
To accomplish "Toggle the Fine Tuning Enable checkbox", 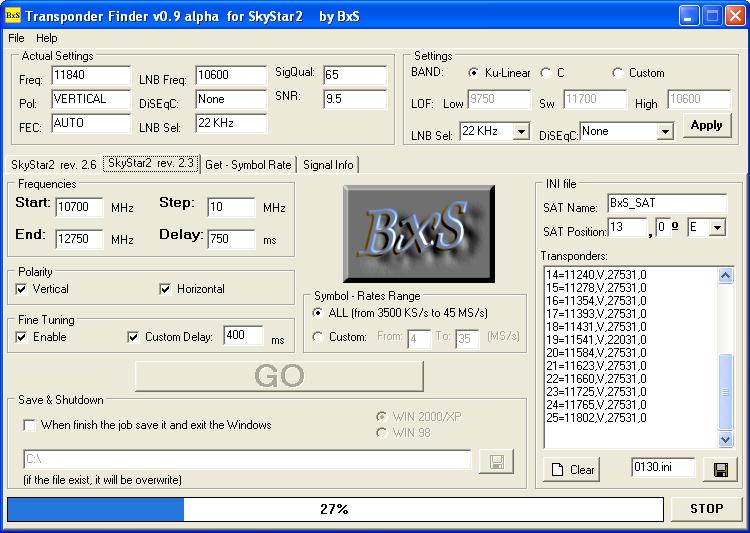I will (x=22, y=337).
